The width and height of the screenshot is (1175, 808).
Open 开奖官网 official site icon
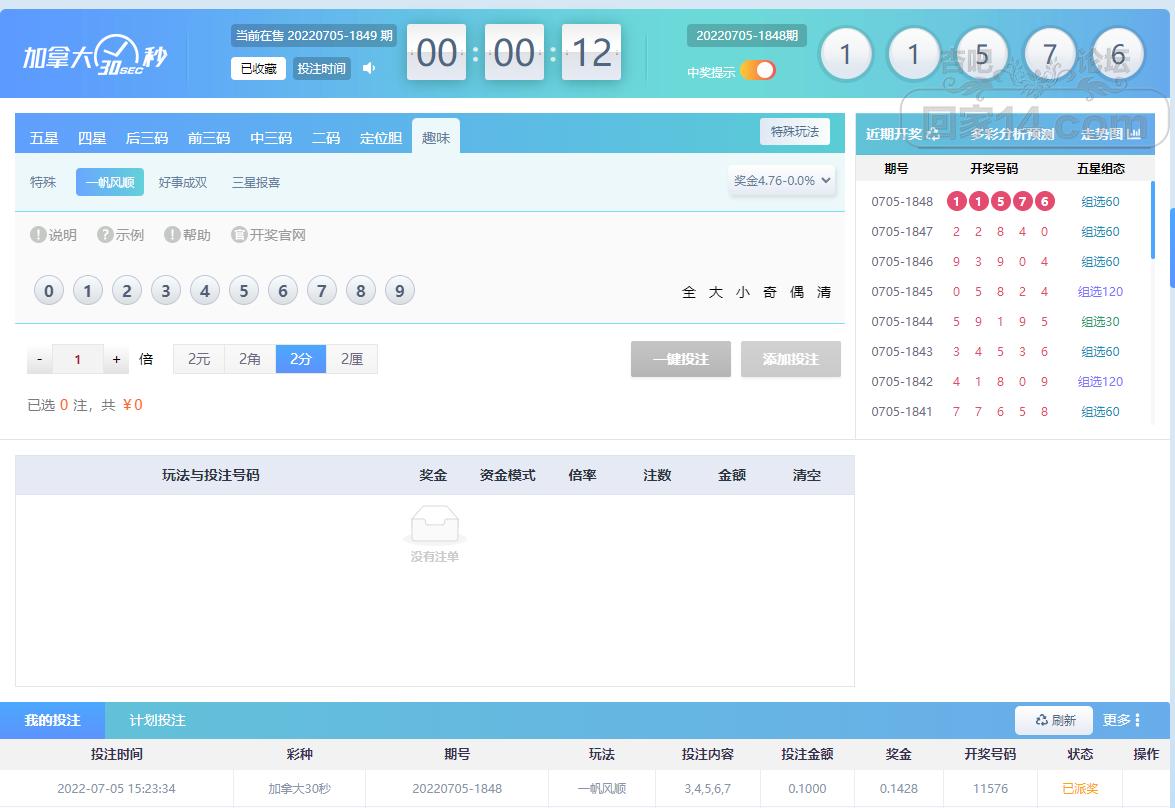pos(239,235)
